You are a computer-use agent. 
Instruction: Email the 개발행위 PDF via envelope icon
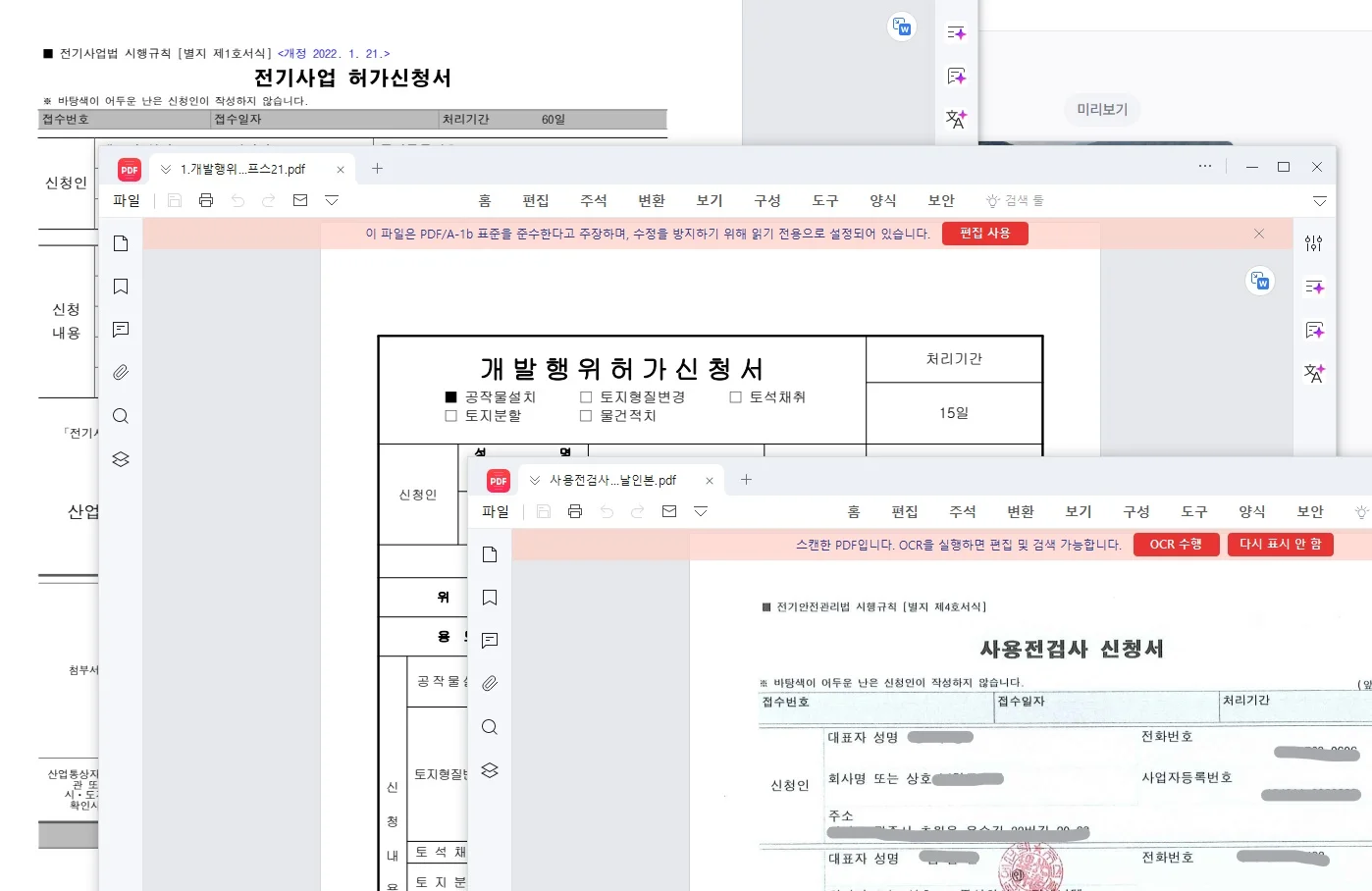300,200
